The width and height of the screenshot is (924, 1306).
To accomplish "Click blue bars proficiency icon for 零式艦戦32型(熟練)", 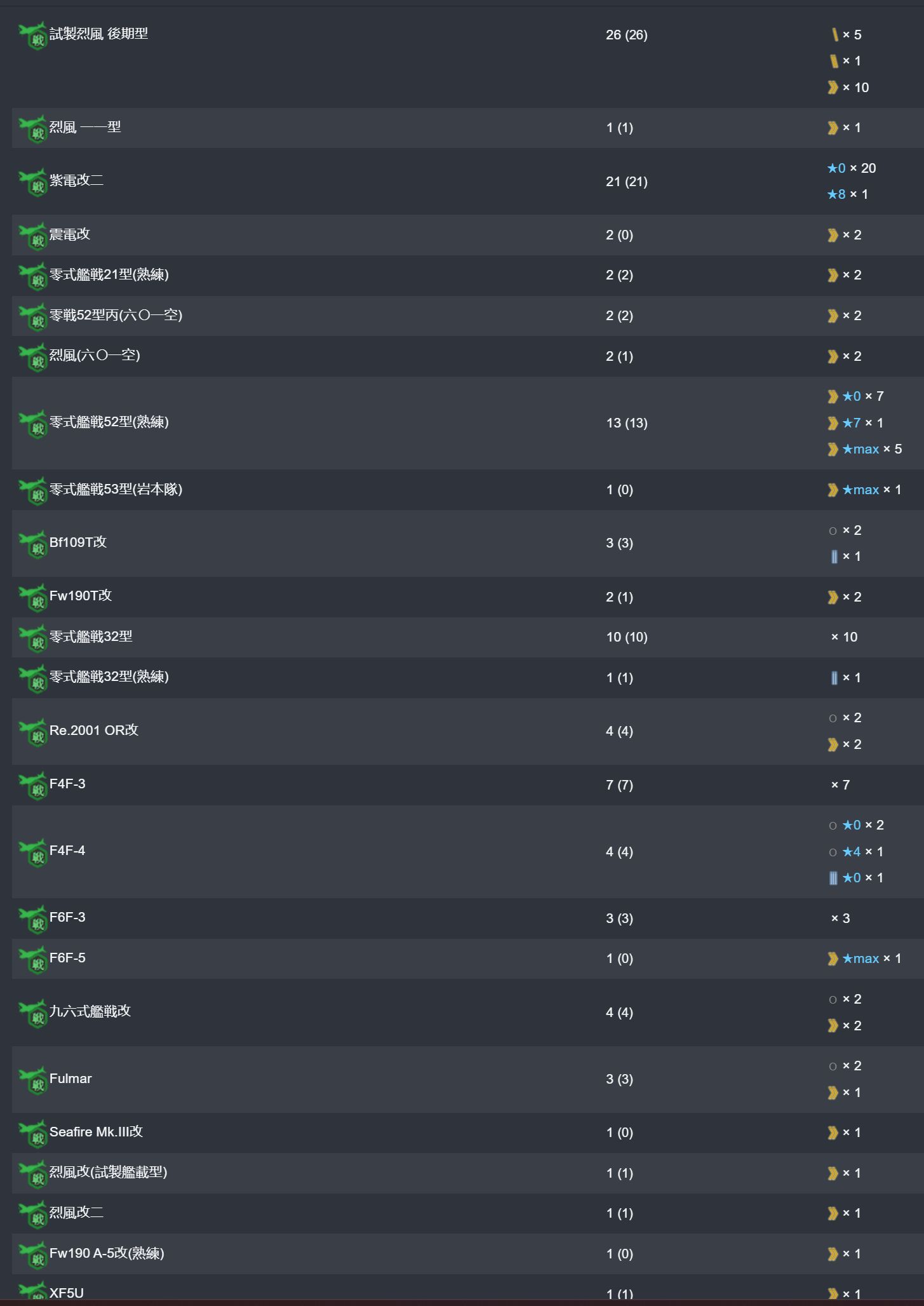I will pos(834,678).
